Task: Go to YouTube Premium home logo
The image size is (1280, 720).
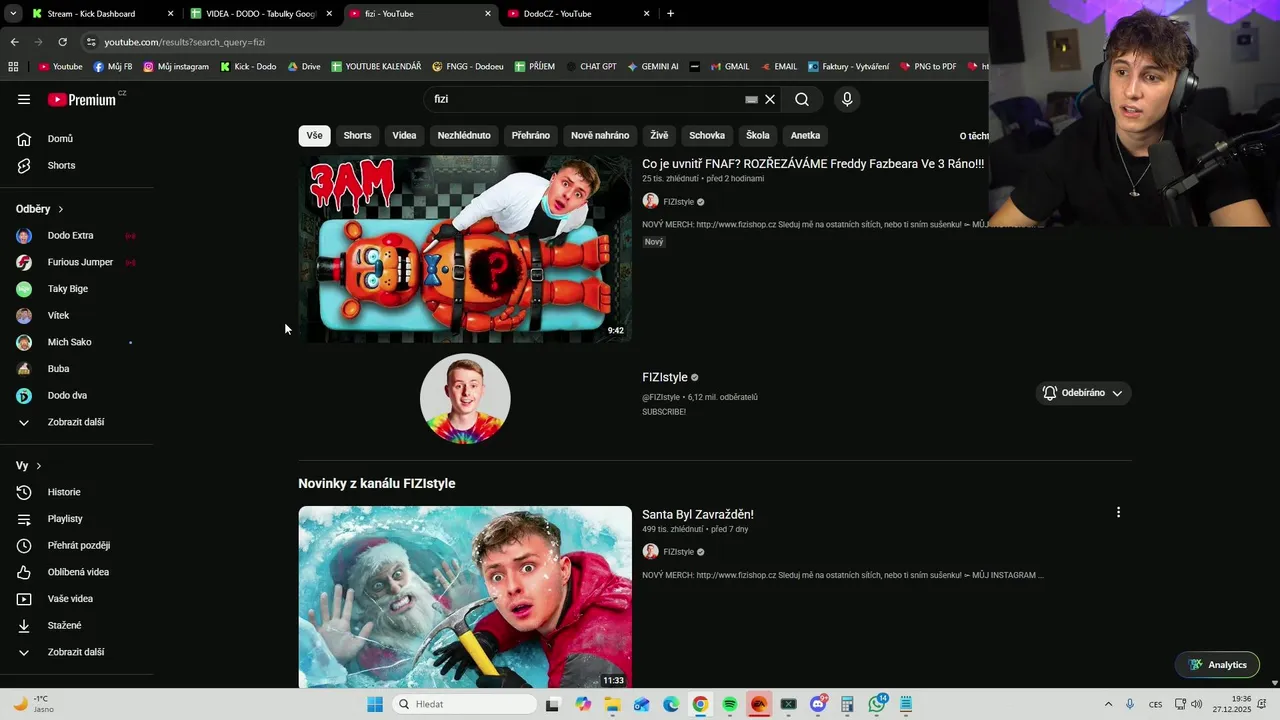Action: pyautogui.click(x=83, y=99)
